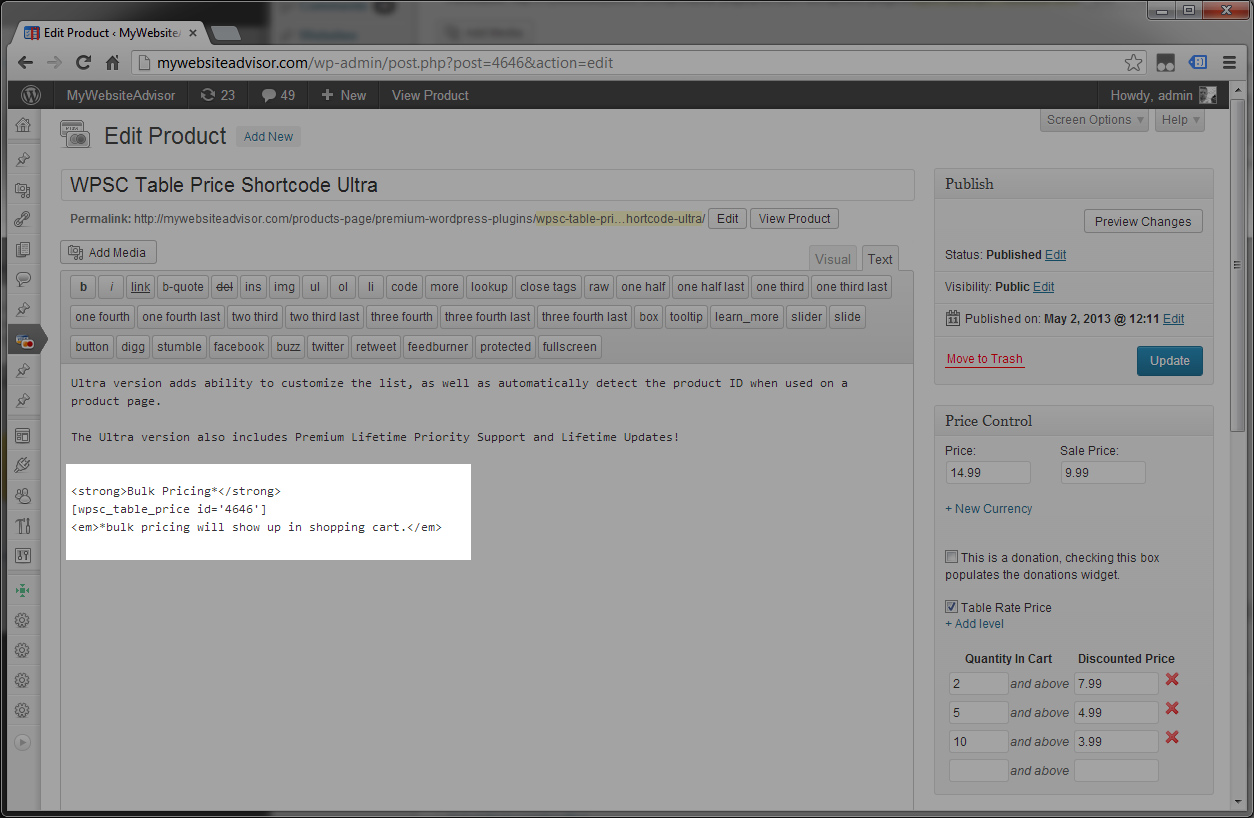This screenshot has width=1254, height=818.
Task: Click Move to Trash link
Action: (x=985, y=359)
